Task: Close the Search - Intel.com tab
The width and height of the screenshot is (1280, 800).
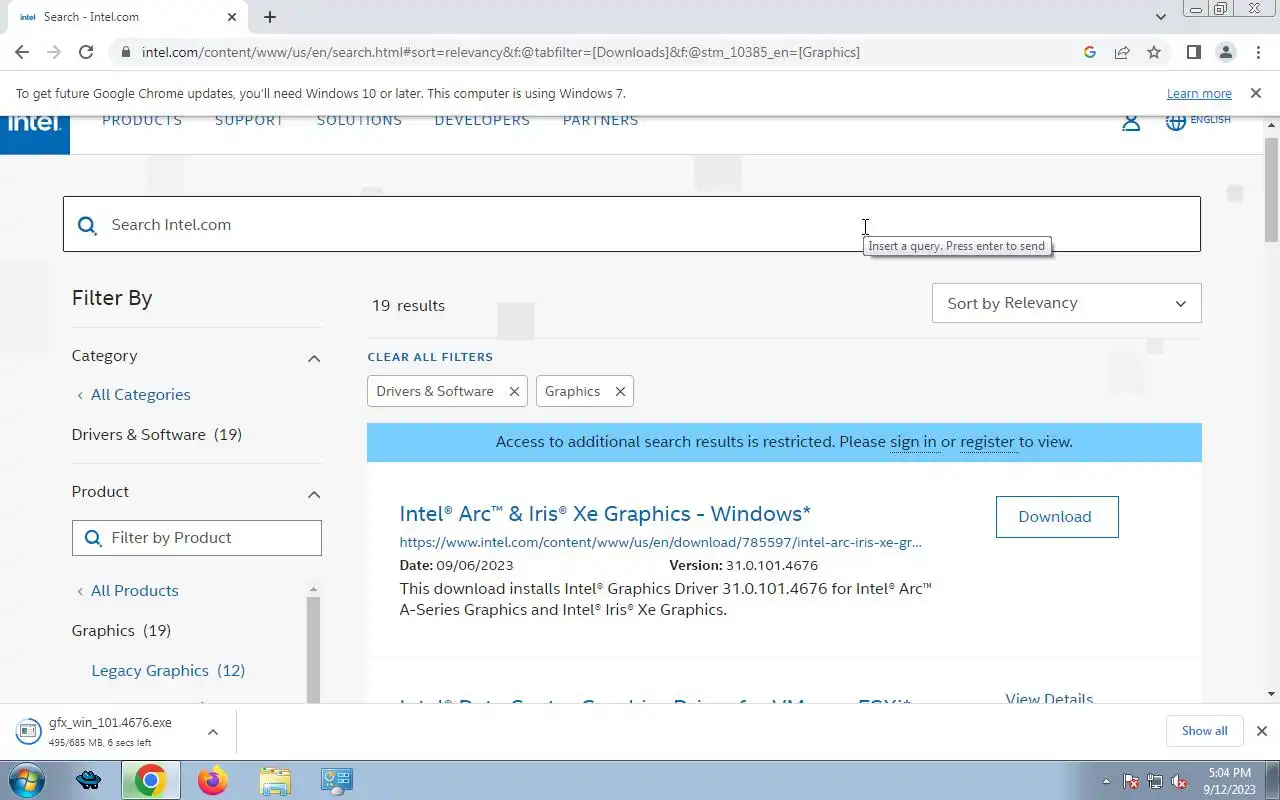Action: coord(232,17)
